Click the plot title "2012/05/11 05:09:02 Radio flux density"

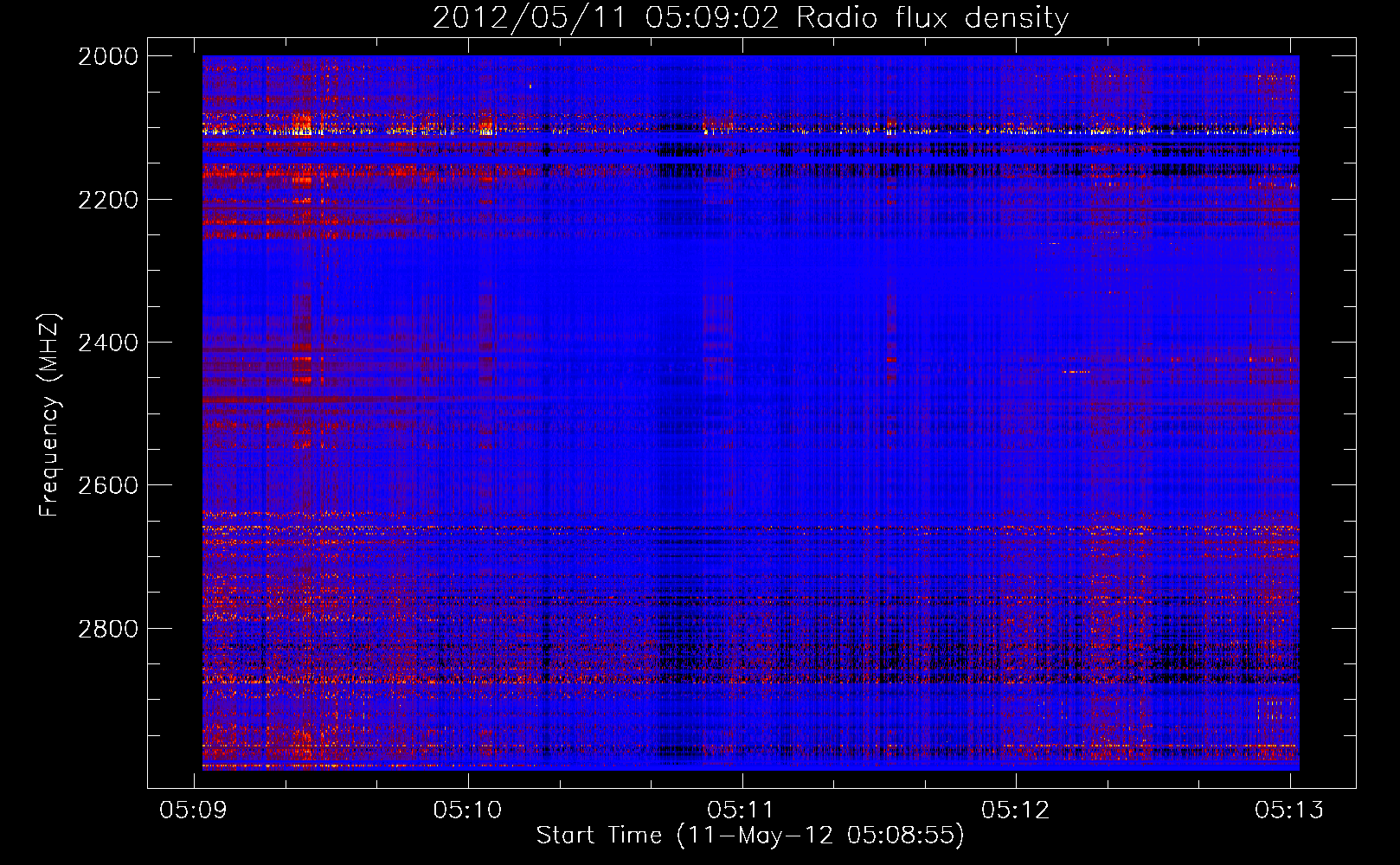pos(750,18)
